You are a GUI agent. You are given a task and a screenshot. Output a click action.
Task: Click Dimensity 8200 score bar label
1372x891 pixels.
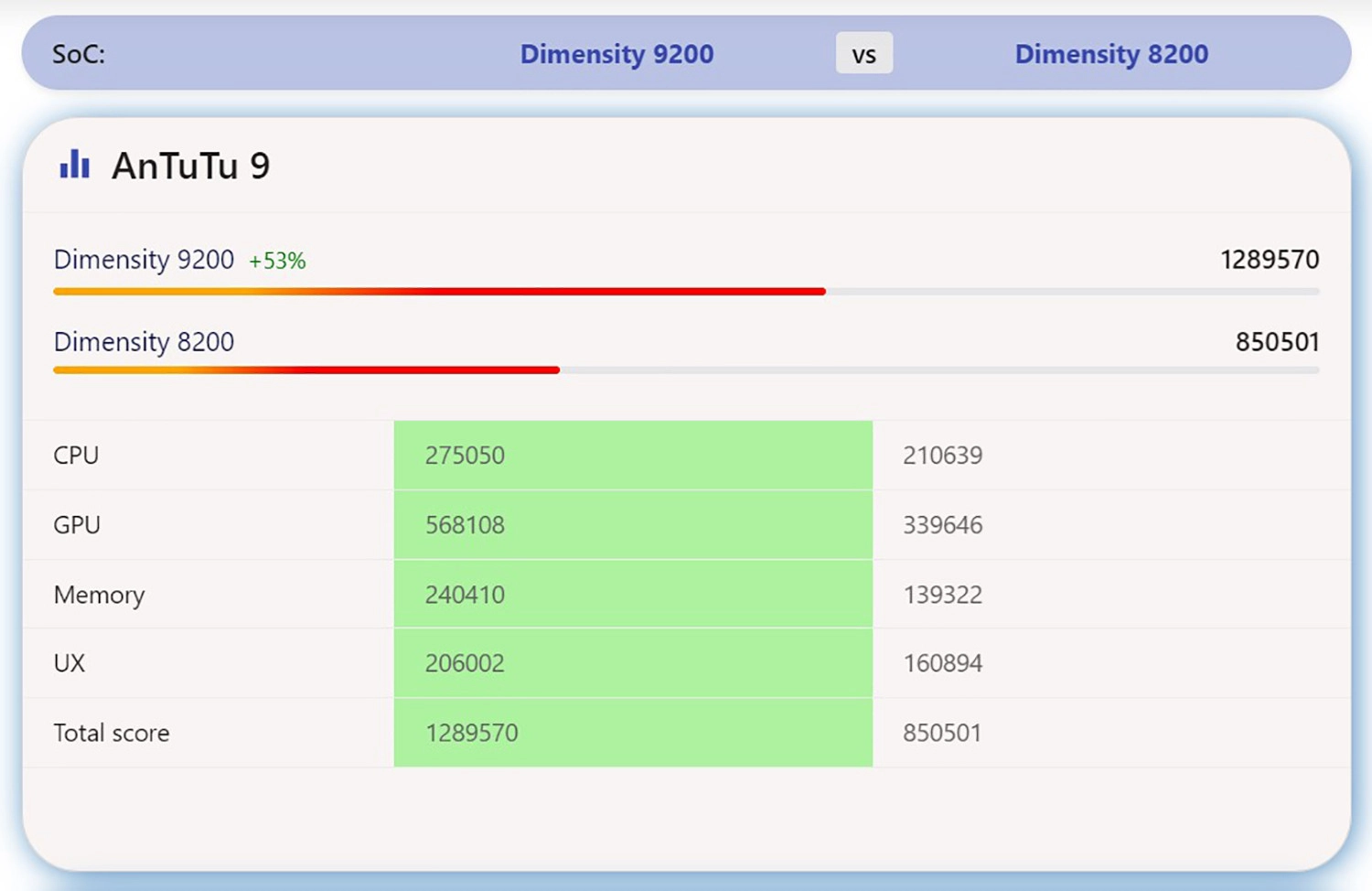(x=144, y=342)
